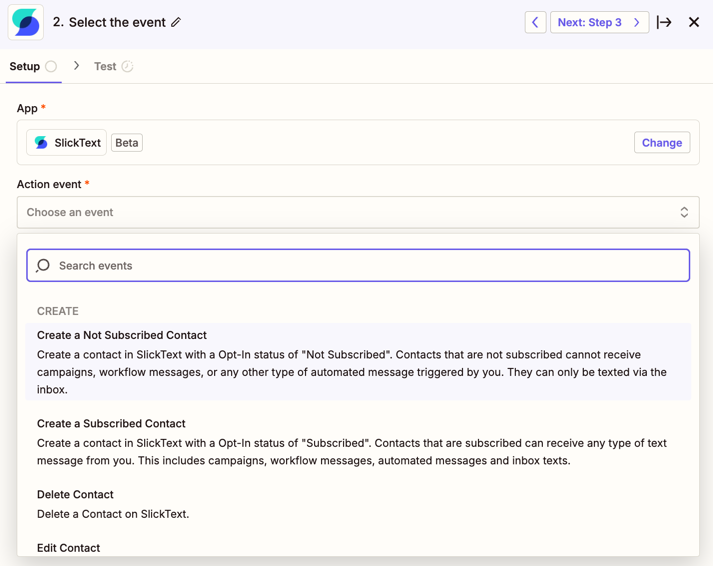Click the SlickText app chip
This screenshot has width=713, height=566.
pos(66,143)
